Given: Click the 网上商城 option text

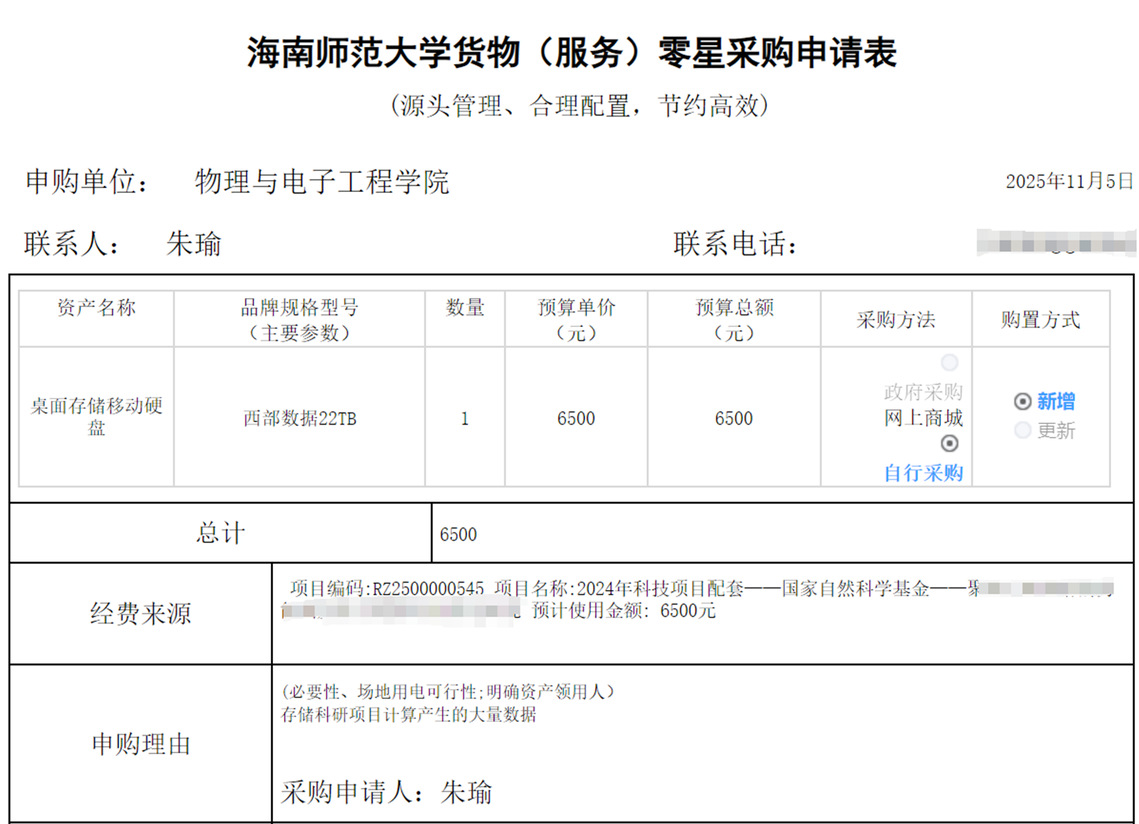Looking at the screenshot, I should point(923,417).
